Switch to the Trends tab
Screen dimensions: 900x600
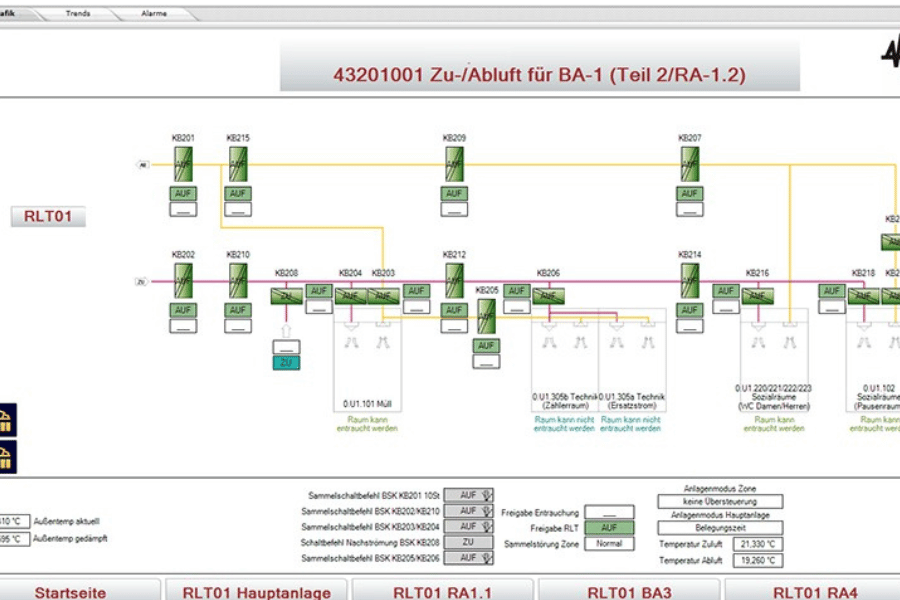(x=78, y=13)
